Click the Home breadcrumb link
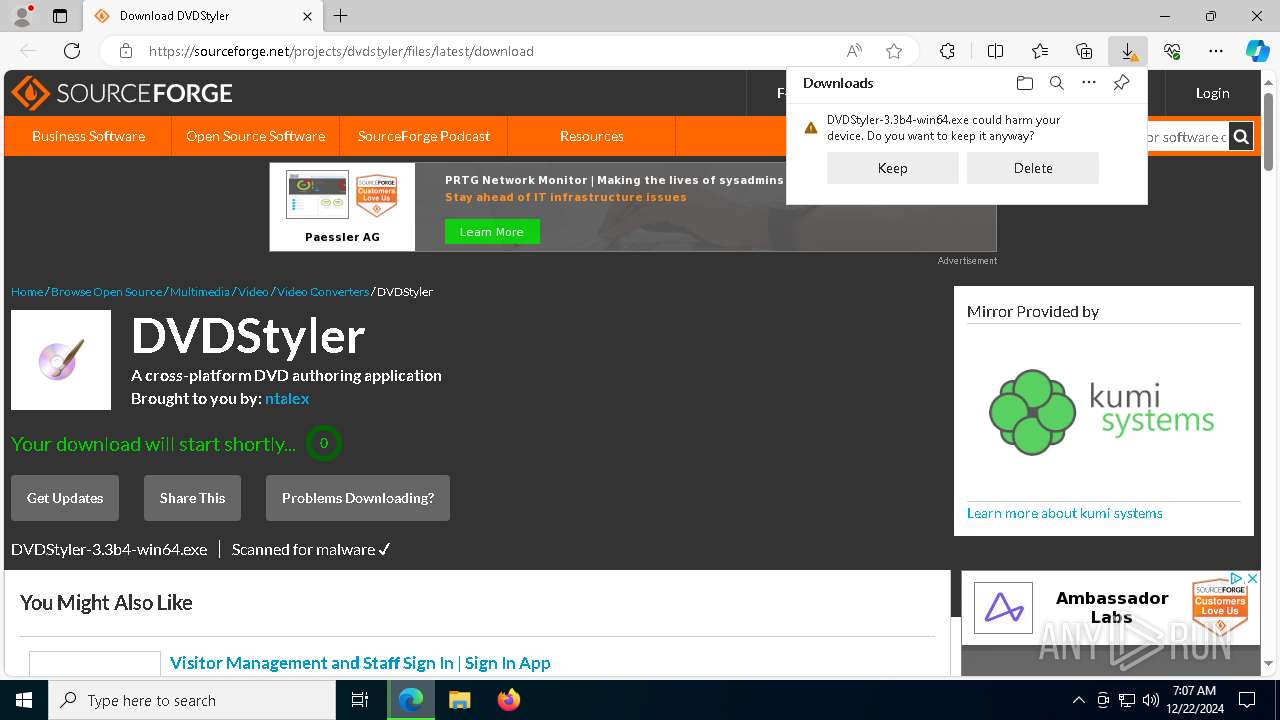Viewport: 1280px width, 720px height. (27, 292)
